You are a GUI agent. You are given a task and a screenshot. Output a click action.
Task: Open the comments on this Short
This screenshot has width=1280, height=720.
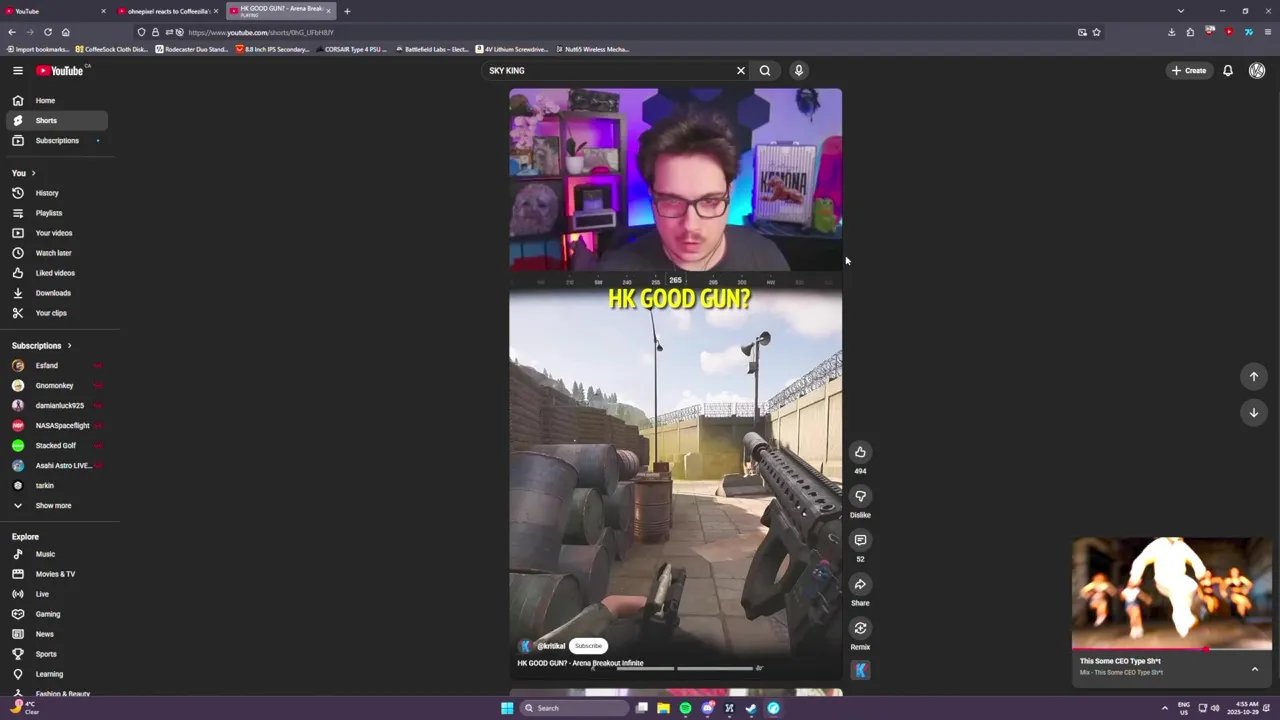tap(860, 540)
